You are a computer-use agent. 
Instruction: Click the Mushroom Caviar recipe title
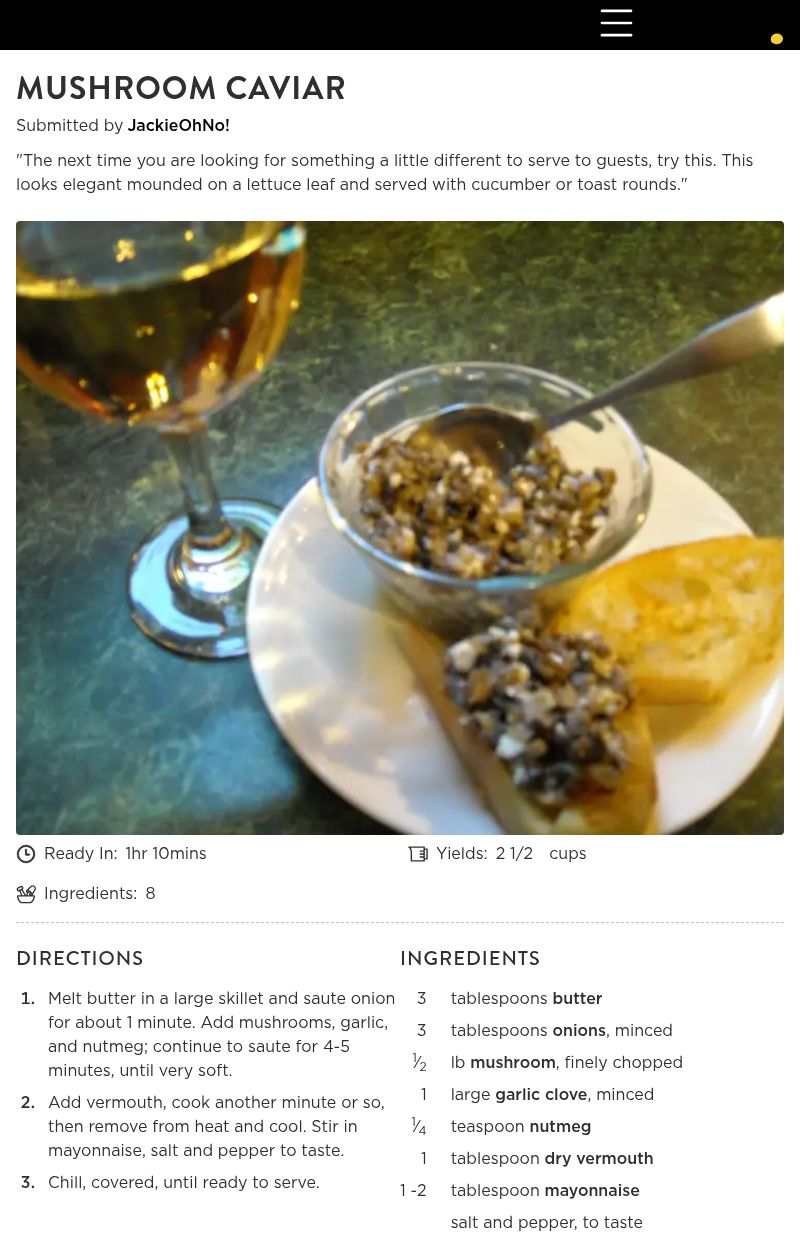(x=181, y=88)
